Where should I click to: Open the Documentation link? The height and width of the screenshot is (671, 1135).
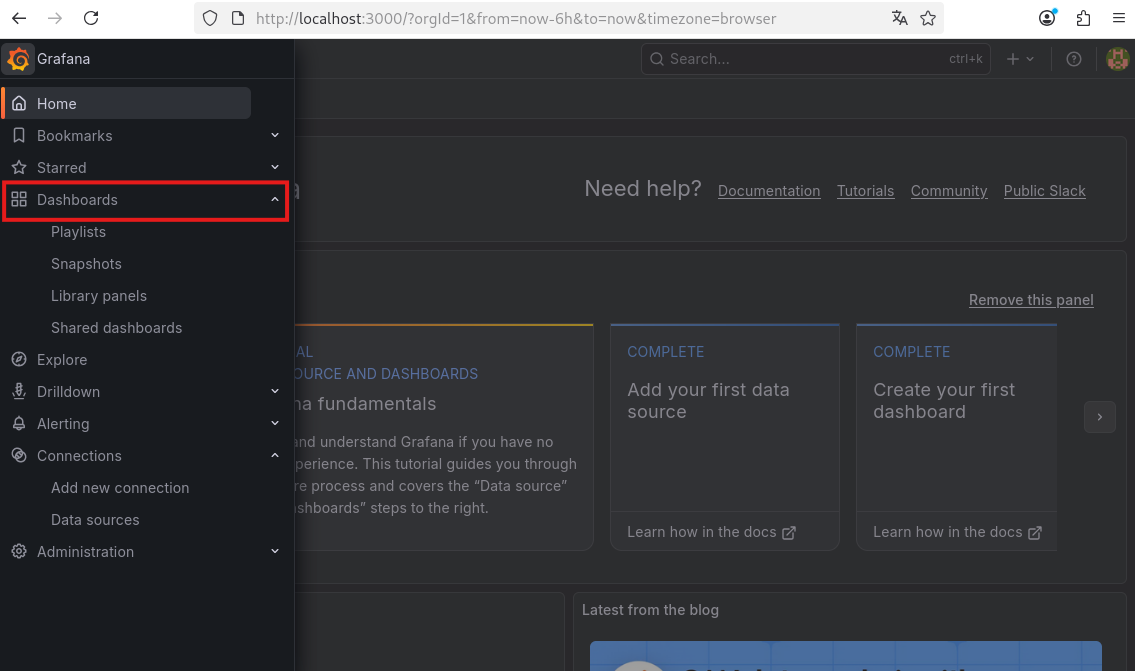(x=769, y=191)
